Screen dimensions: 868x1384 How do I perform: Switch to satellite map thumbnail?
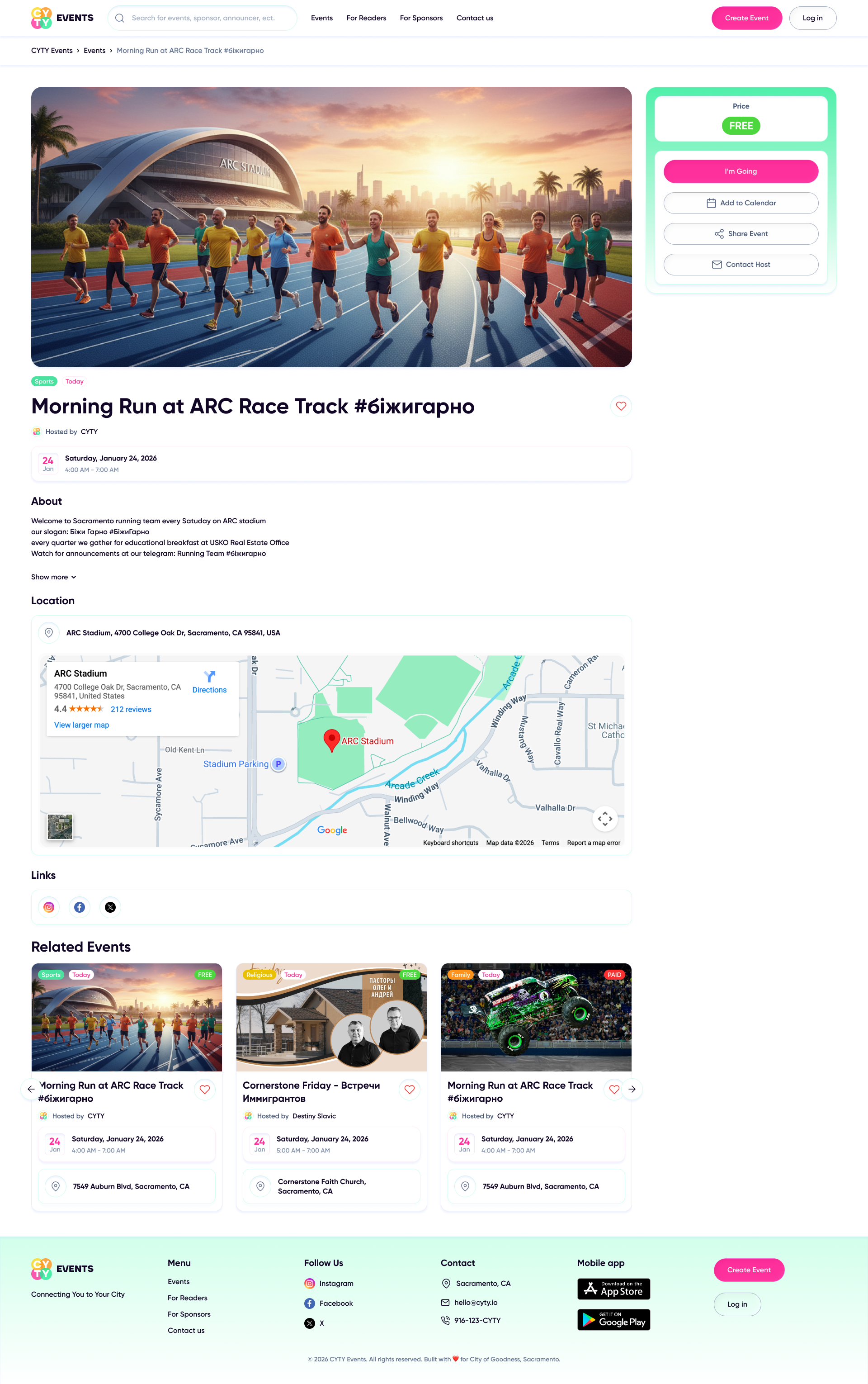[x=60, y=826]
